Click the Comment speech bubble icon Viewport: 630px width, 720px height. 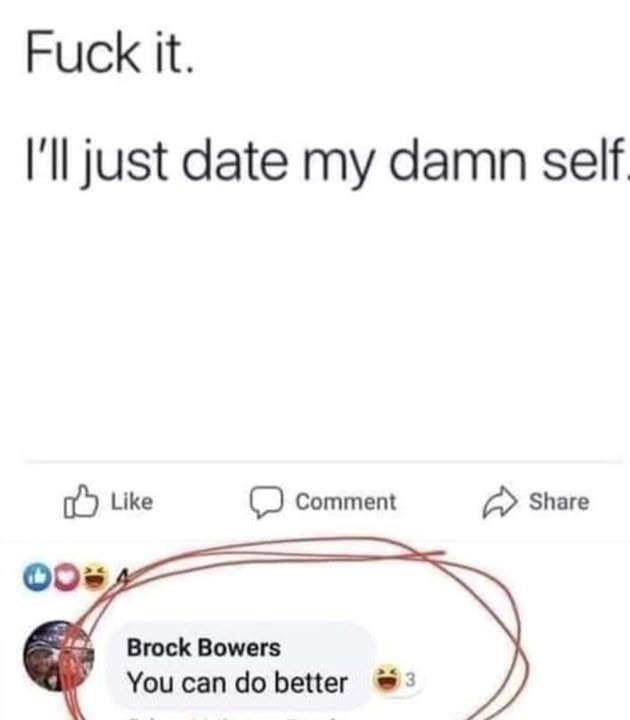click(x=266, y=501)
